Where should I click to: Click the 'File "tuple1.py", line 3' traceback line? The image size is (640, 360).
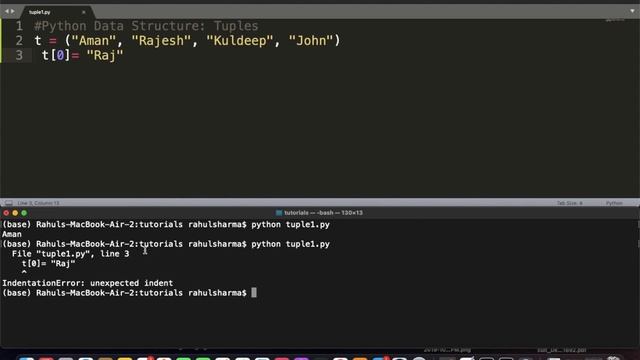(70, 254)
